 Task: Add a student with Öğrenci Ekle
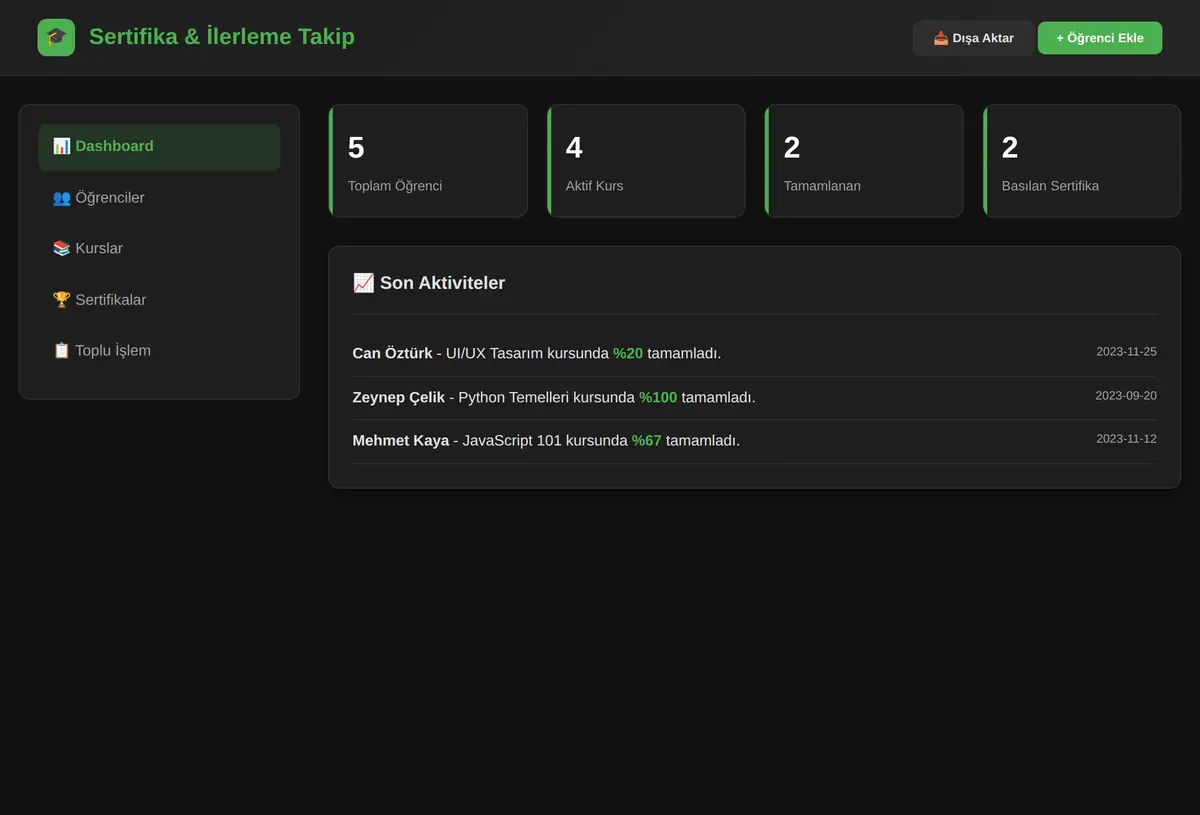(1100, 38)
